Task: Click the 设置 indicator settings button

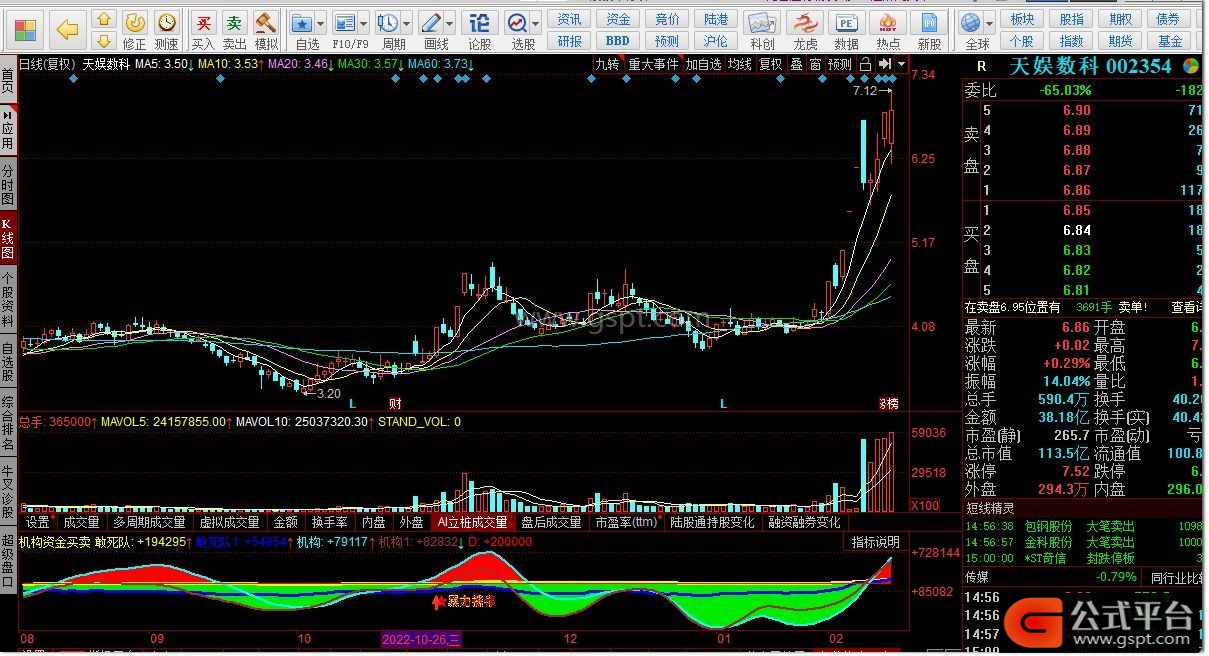Action: click(x=38, y=522)
